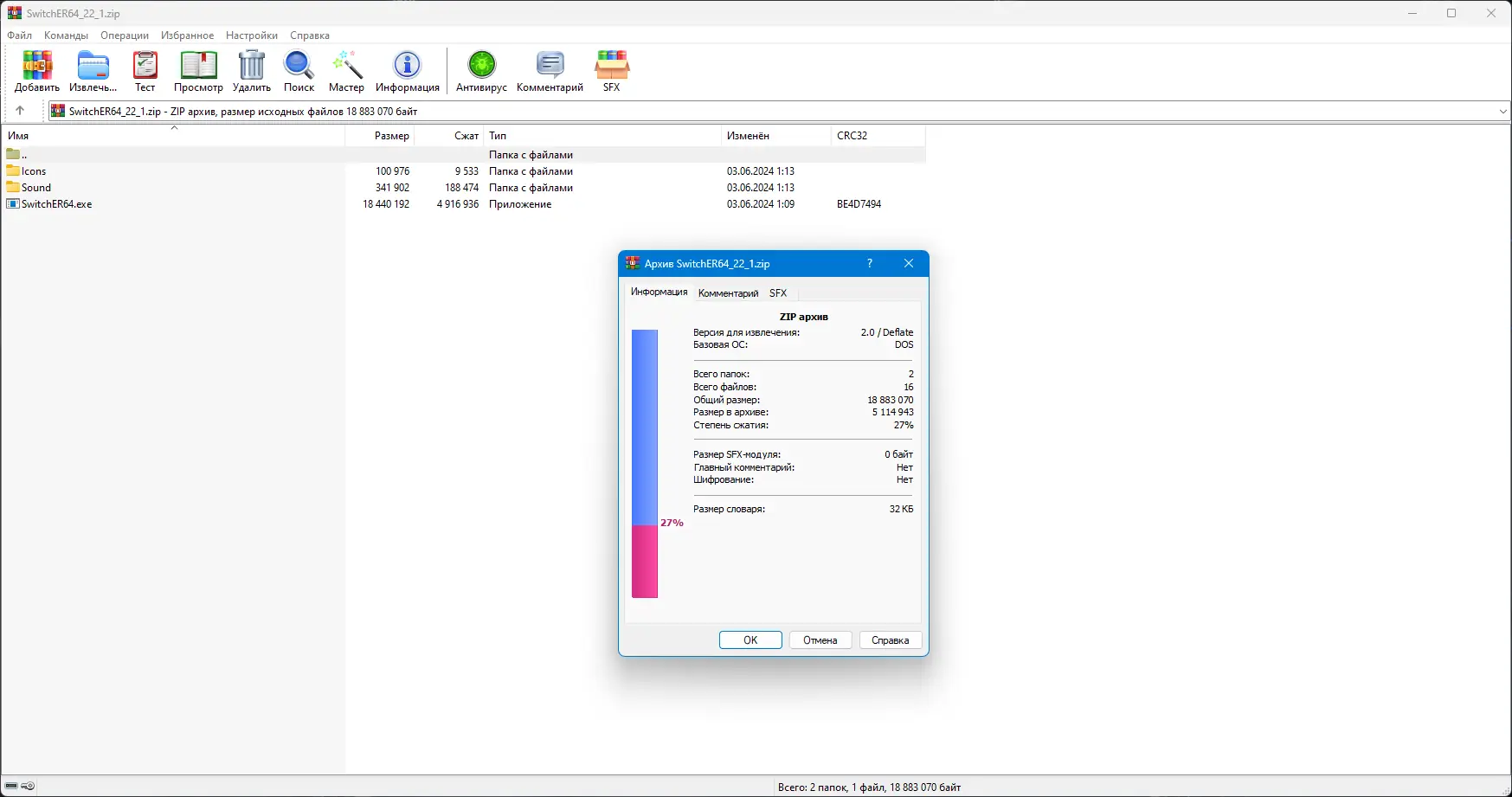1512x797 pixels.
Task: Click the Общий размер value 18 883 070
Action: (891, 400)
